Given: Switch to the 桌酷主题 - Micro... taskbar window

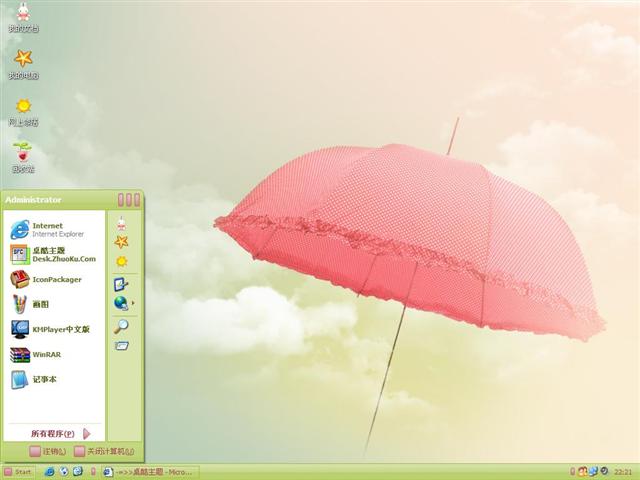Looking at the screenshot, I should click(150, 472).
